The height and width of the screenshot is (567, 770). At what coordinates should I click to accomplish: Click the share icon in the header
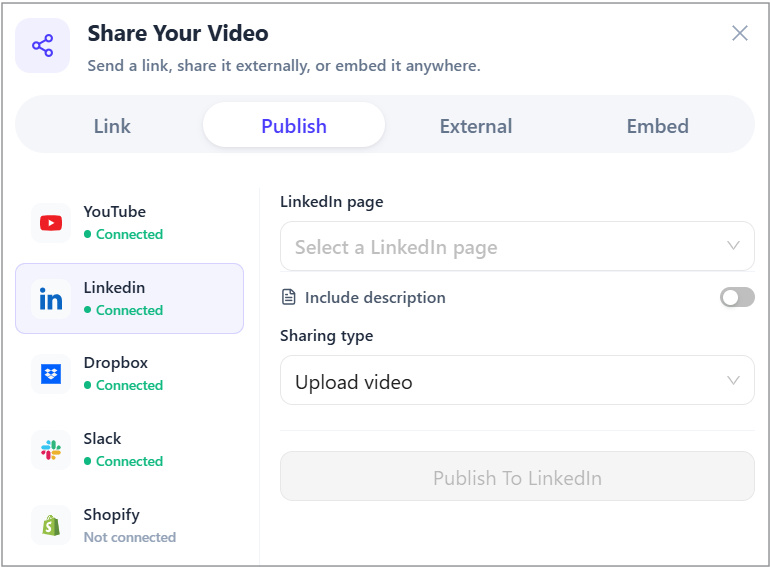43,46
